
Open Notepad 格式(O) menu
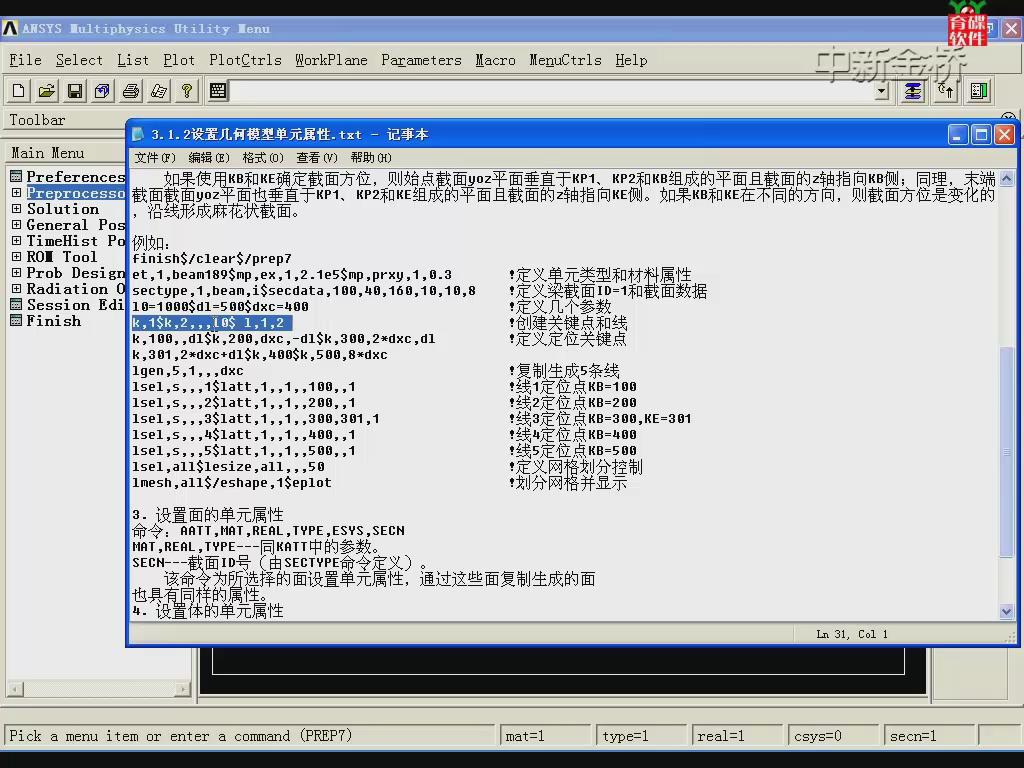(263, 157)
